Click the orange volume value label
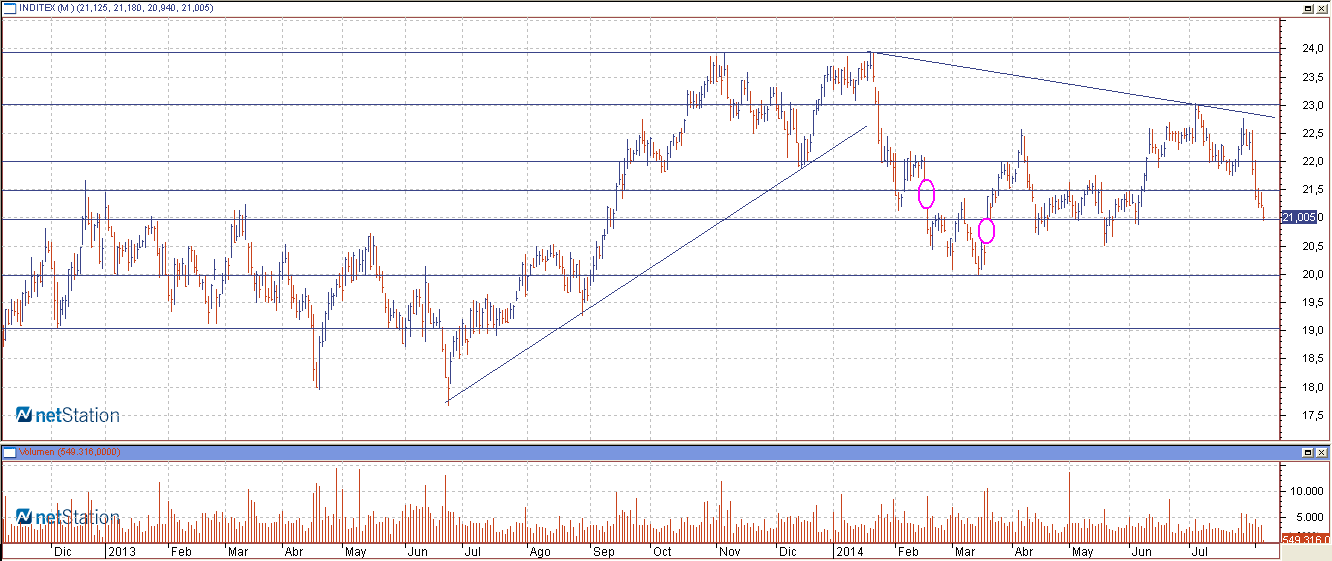This screenshot has height=561, width=1332. (1303, 540)
